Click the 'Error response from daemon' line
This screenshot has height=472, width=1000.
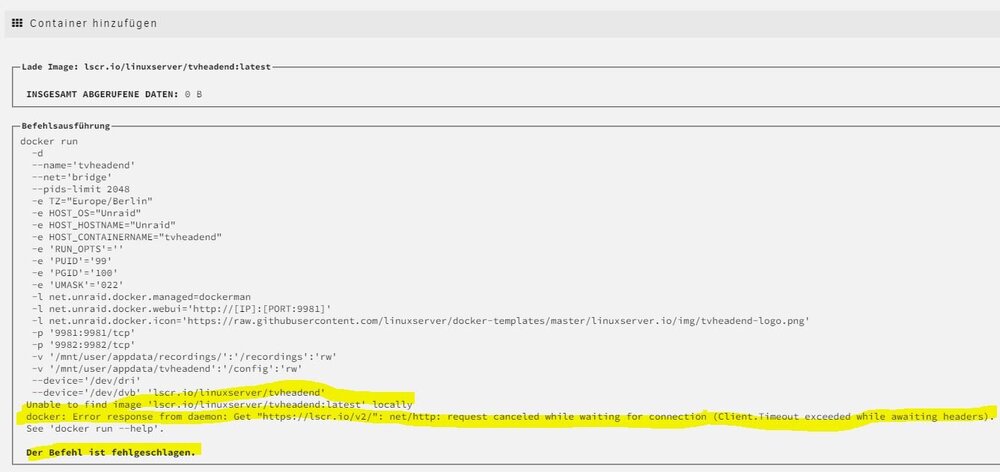(x=510, y=417)
